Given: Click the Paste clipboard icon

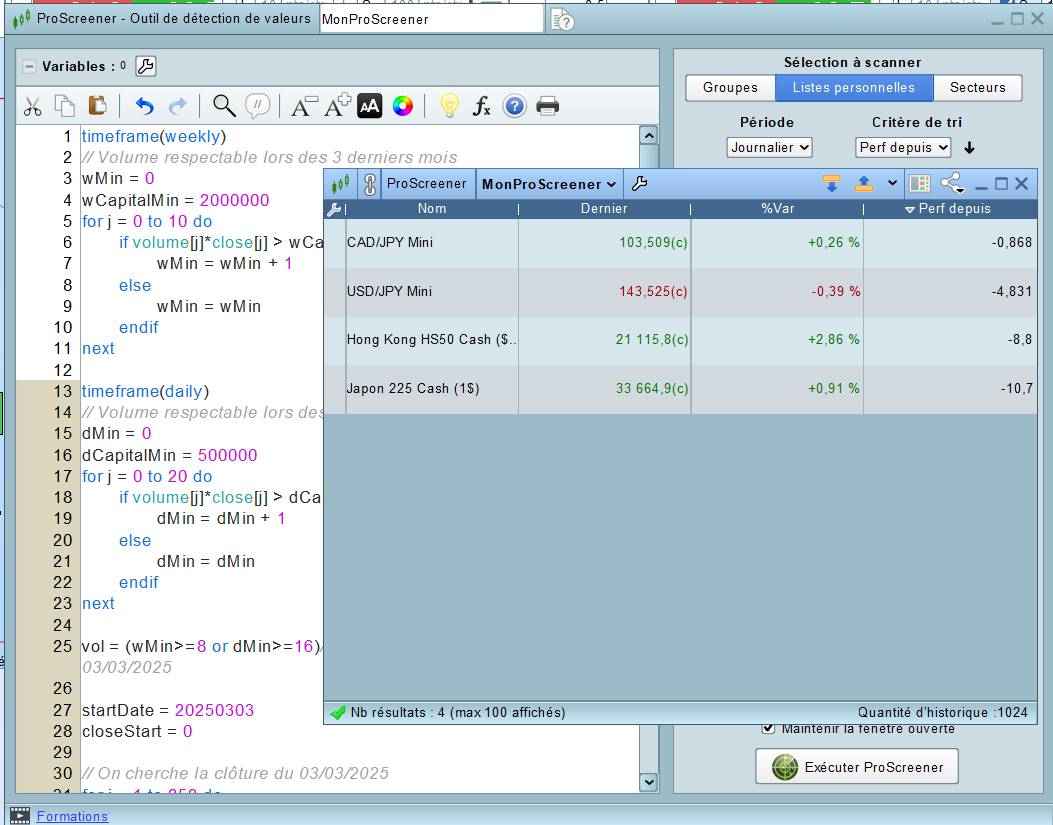Looking at the screenshot, I should click(97, 105).
